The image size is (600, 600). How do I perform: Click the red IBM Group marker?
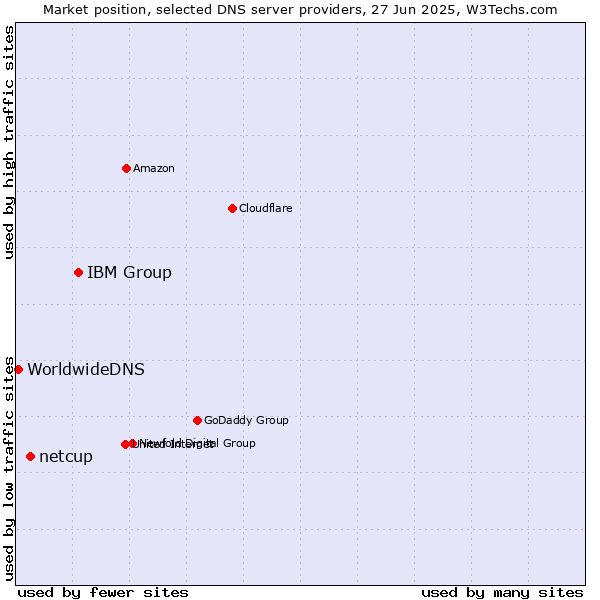(78, 272)
